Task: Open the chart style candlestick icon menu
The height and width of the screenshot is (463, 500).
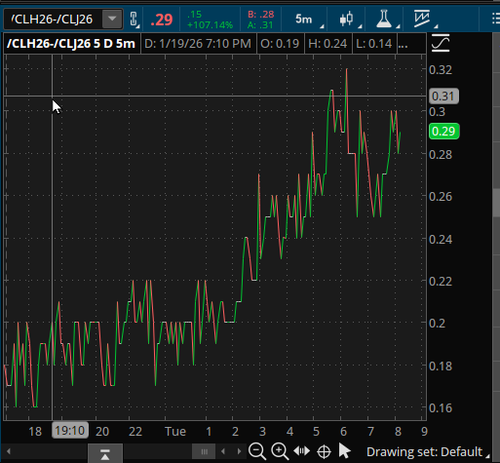Action: (x=346, y=19)
